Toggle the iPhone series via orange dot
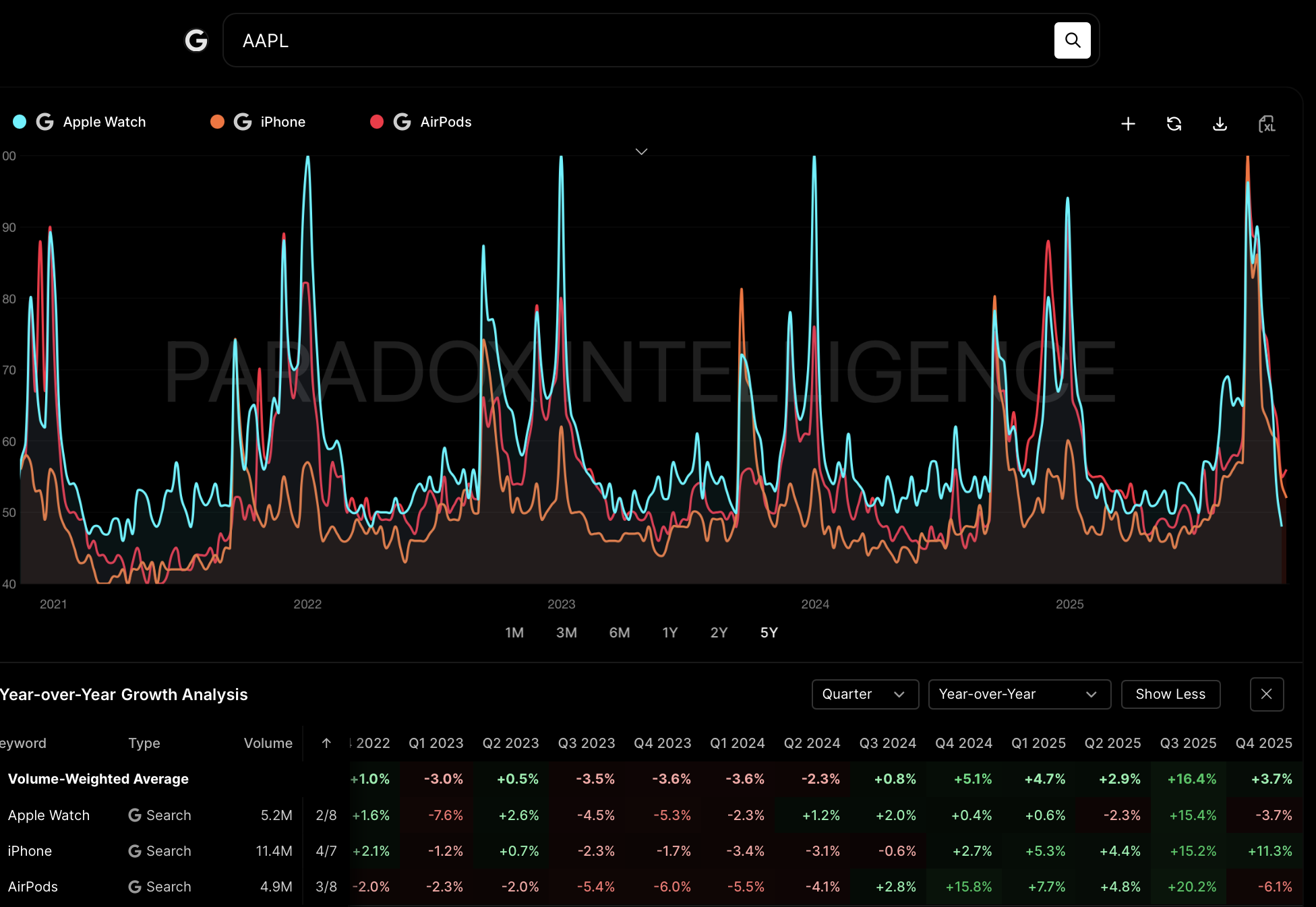Viewport: 1316px width, 907px height. (x=217, y=122)
